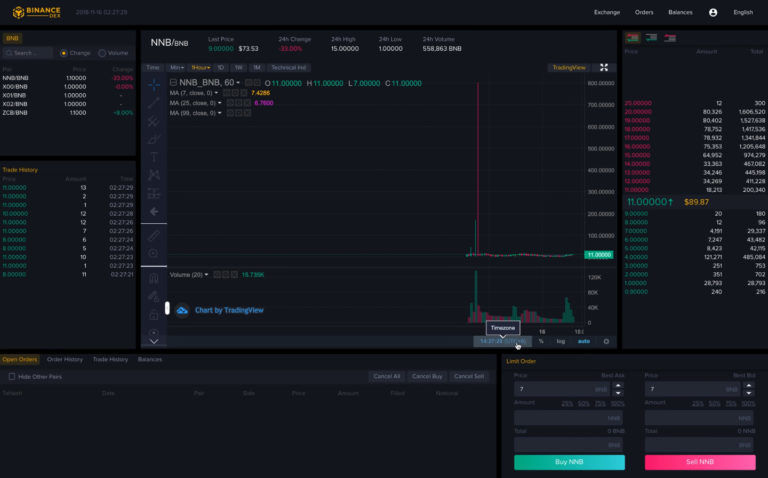Click the Buy NNB button
This screenshot has height=478, width=768.
click(x=569, y=462)
